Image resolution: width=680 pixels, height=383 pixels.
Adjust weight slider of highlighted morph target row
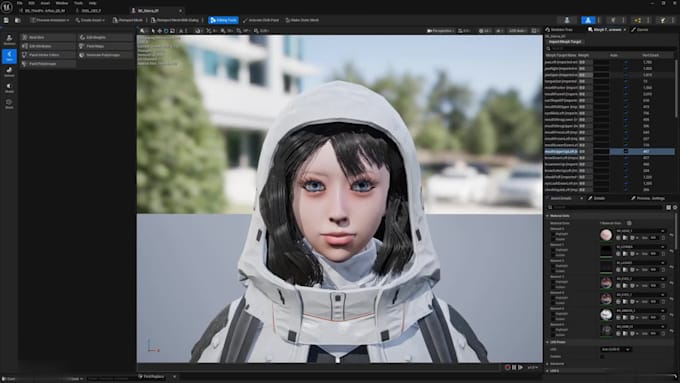point(585,151)
